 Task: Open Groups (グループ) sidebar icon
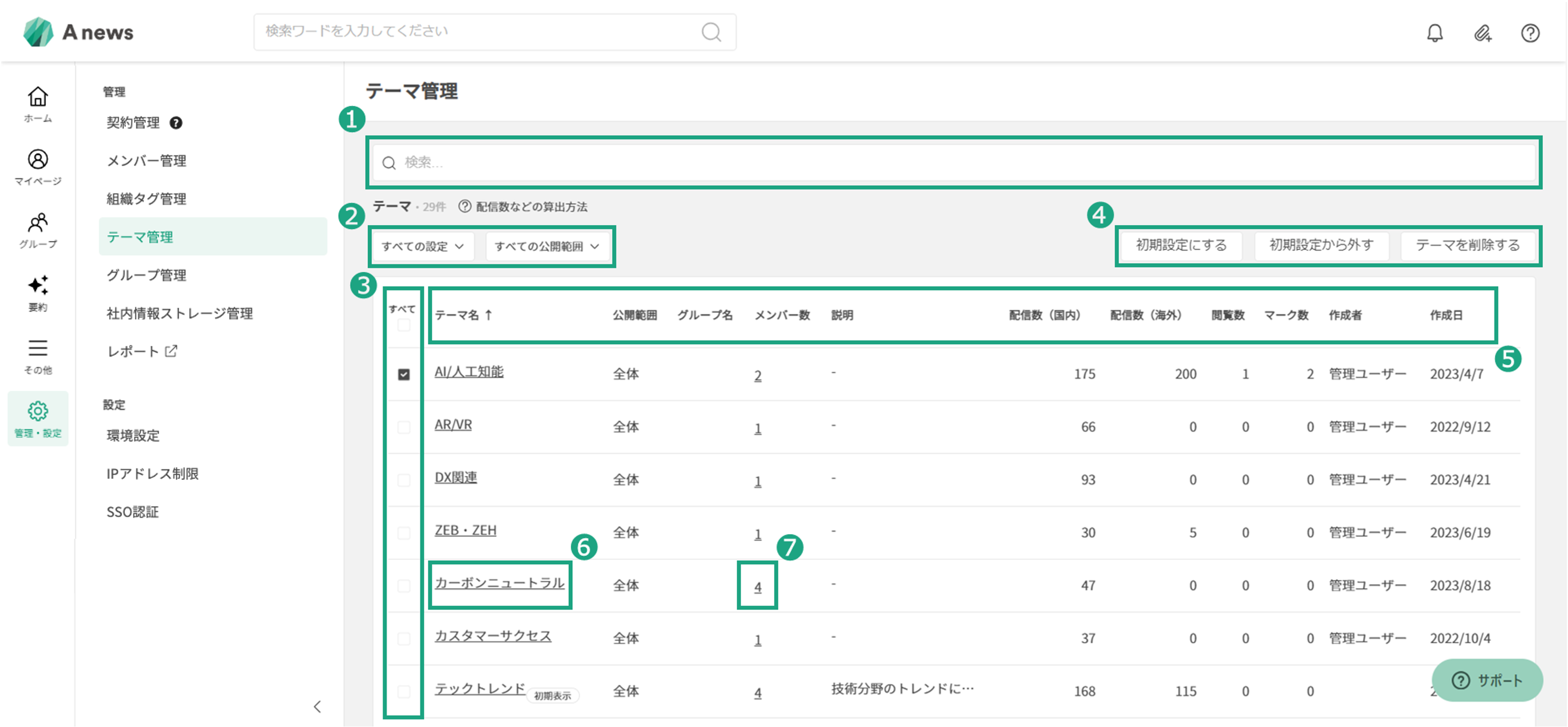(x=38, y=230)
